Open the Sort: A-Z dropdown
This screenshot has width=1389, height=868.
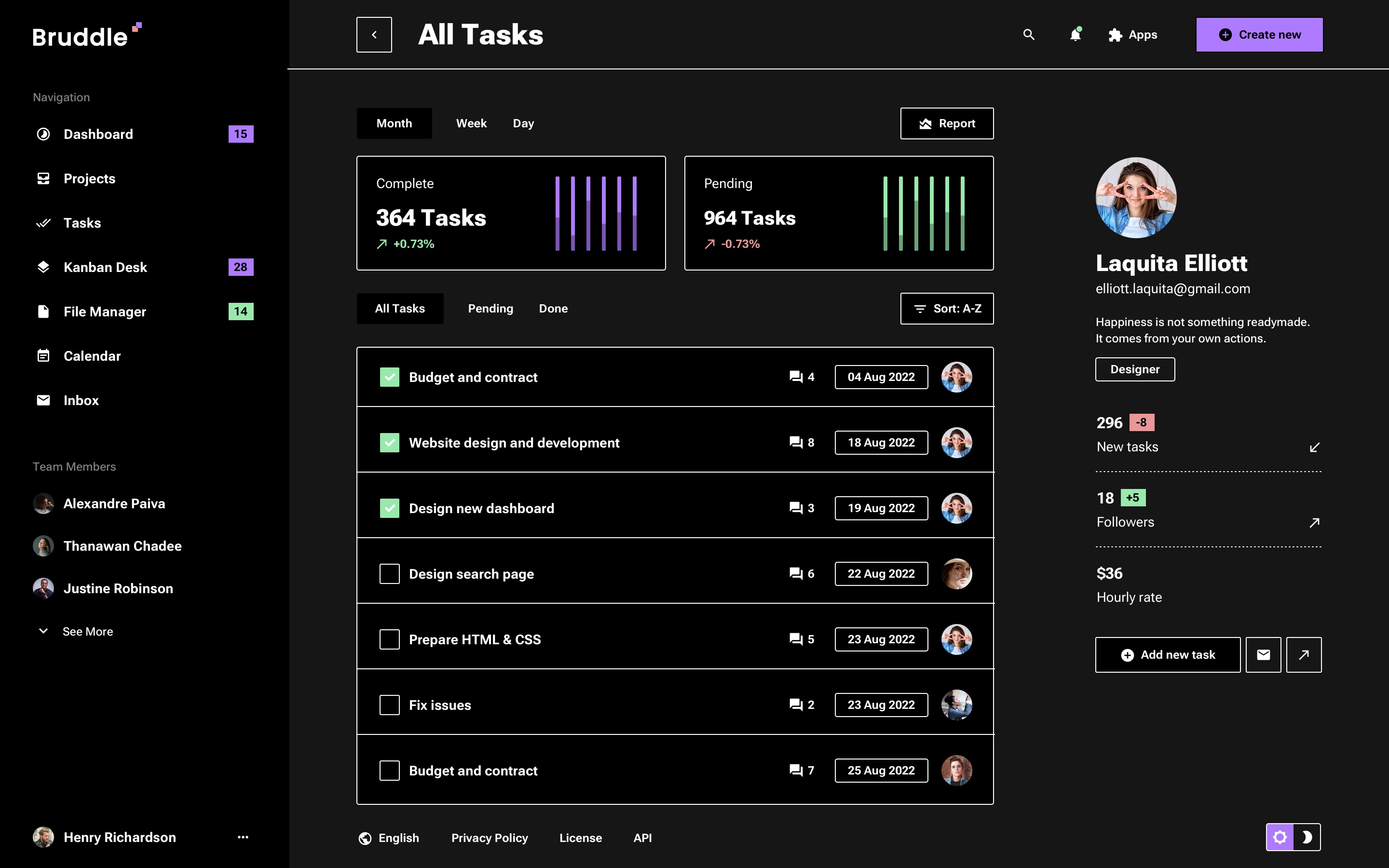click(946, 309)
